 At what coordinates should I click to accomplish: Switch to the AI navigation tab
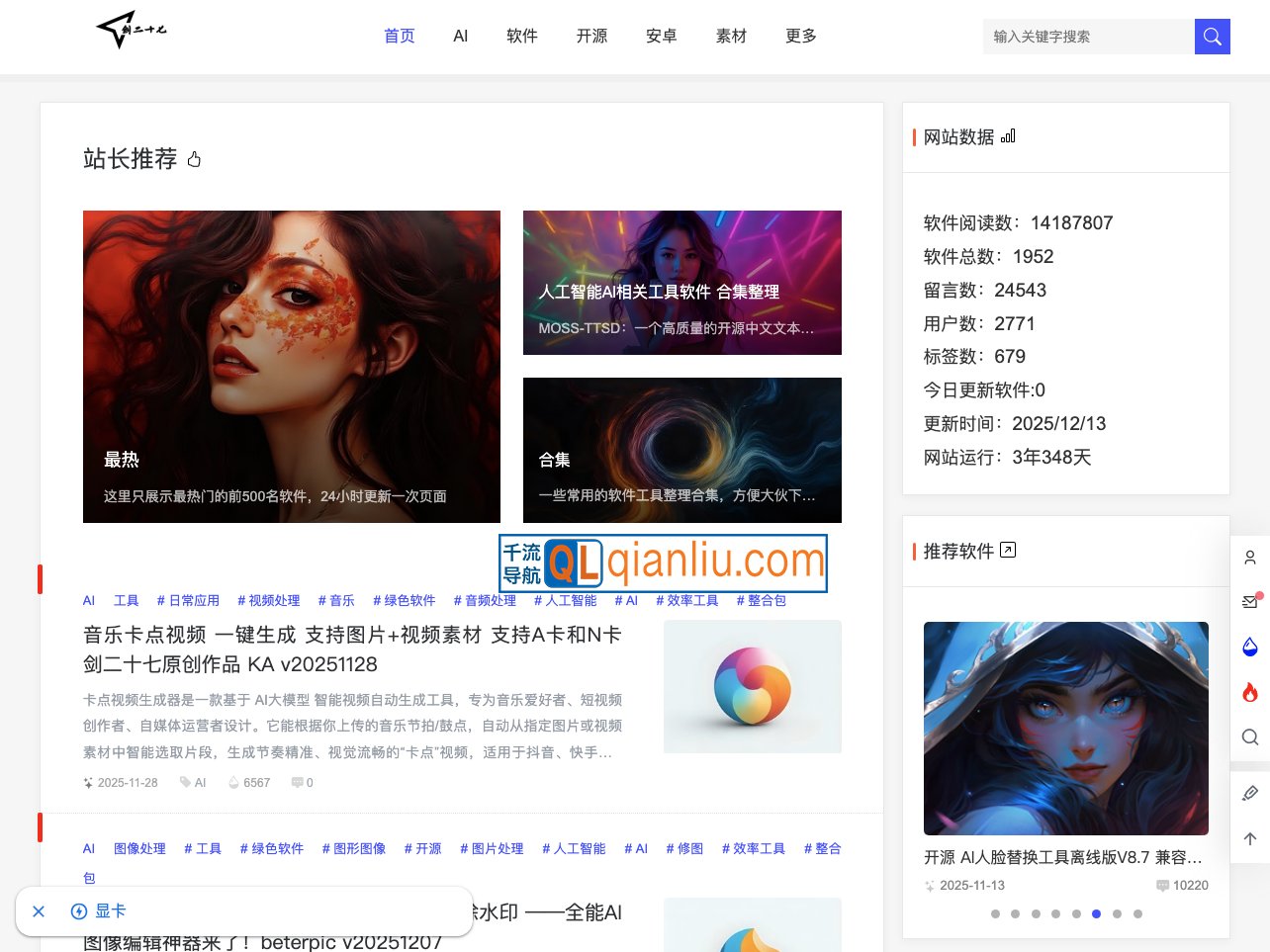(x=460, y=36)
